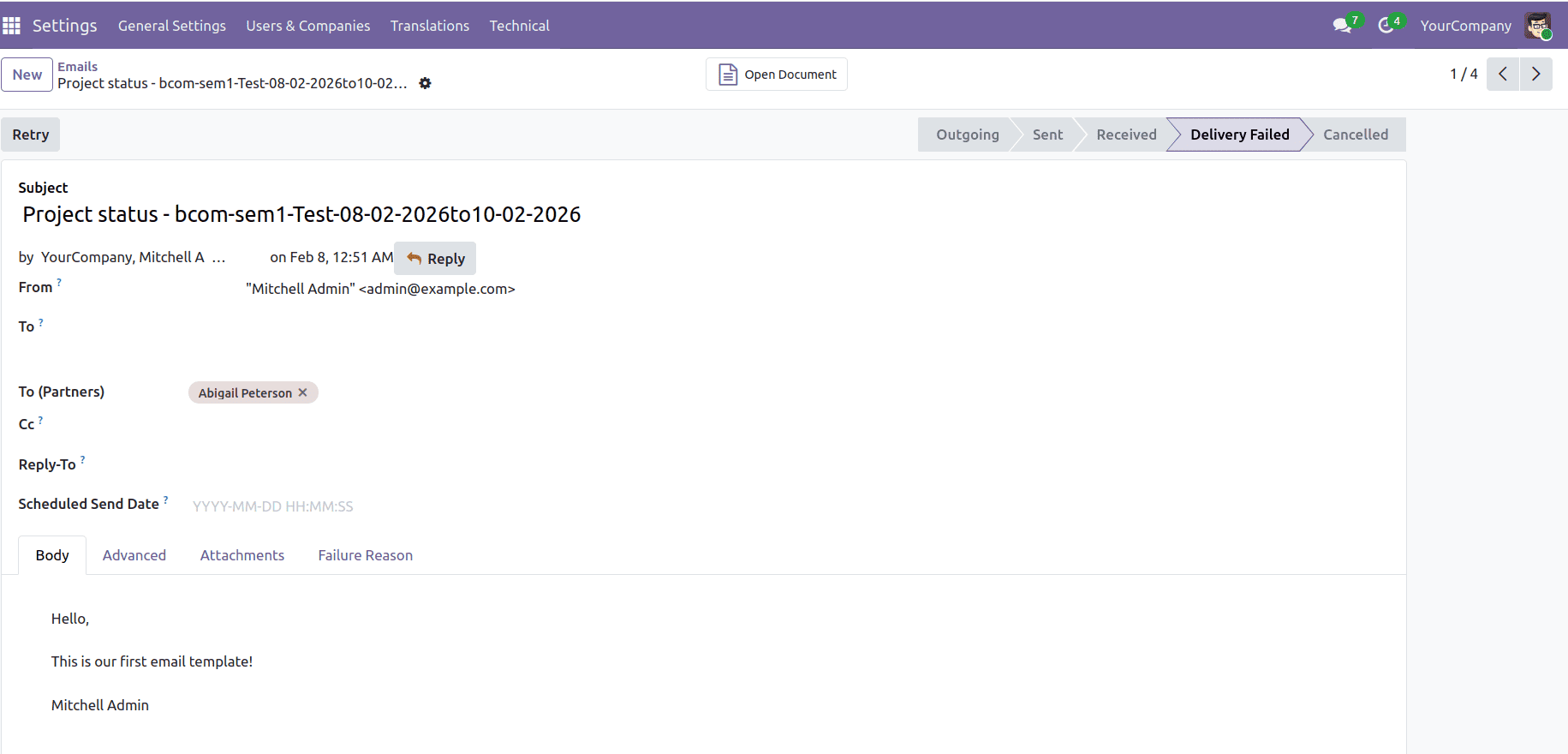Set status to Received
The height and width of the screenshot is (754, 1568).
pos(1126,135)
